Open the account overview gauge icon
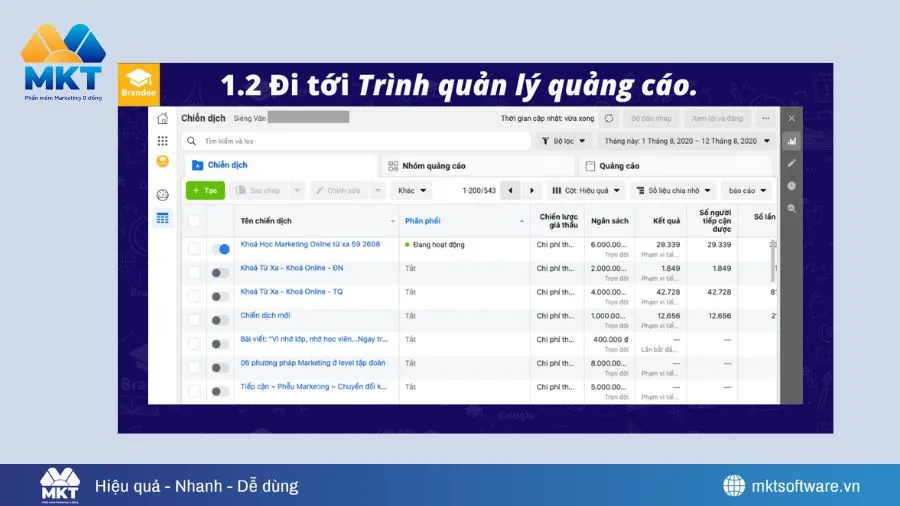This screenshot has width=900, height=506. (x=162, y=195)
